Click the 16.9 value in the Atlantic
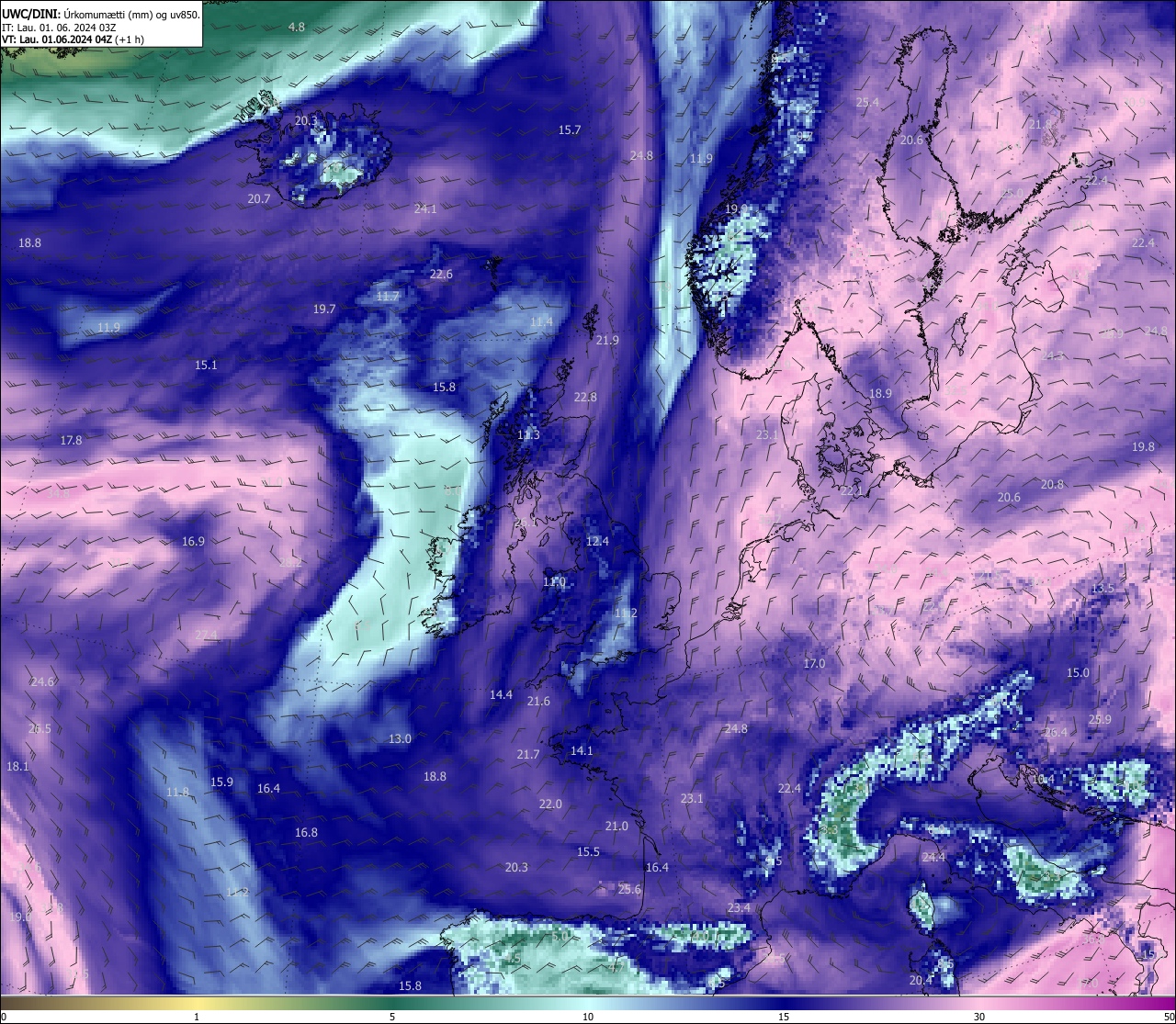The image size is (1176, 1024). pyautogui.click(x=193, y=542)
